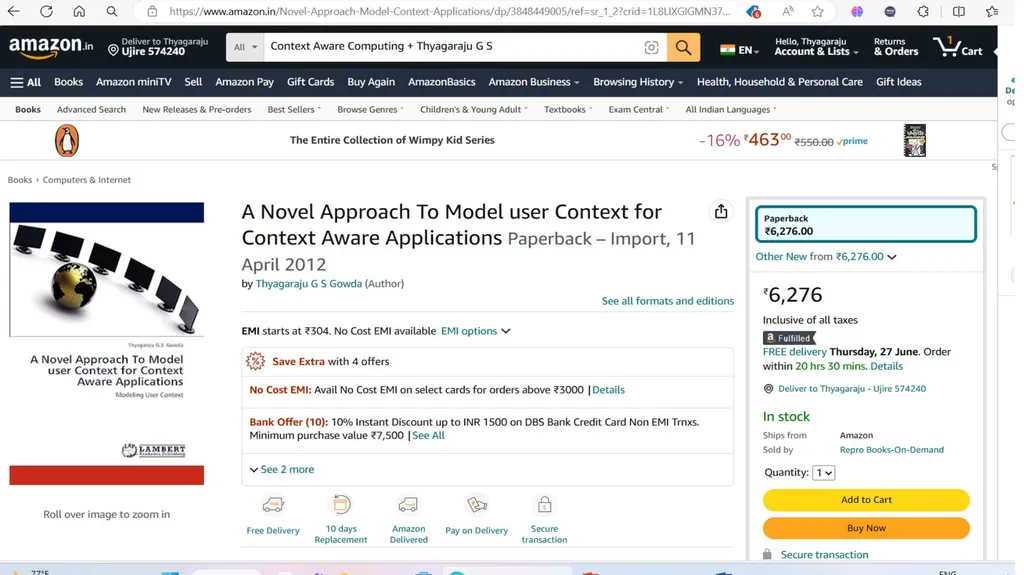Open the hamburger All menu
Screen dimensions: 1024x575
click(x=25, y=82)
